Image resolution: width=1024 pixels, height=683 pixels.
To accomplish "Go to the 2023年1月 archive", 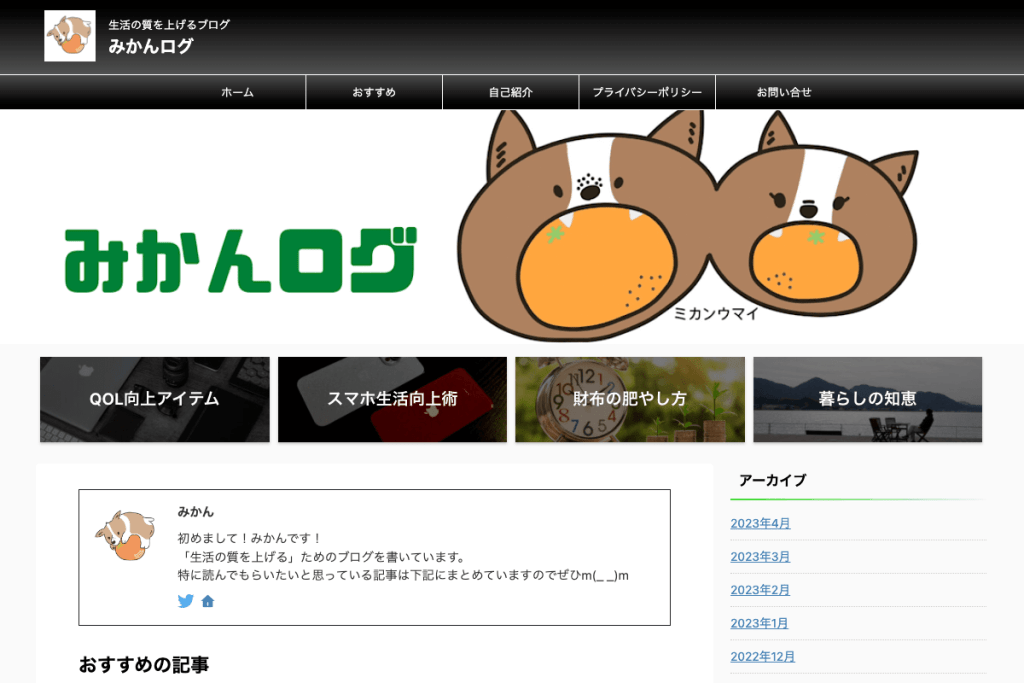I will pyautogui.click(x=759, y=623).
